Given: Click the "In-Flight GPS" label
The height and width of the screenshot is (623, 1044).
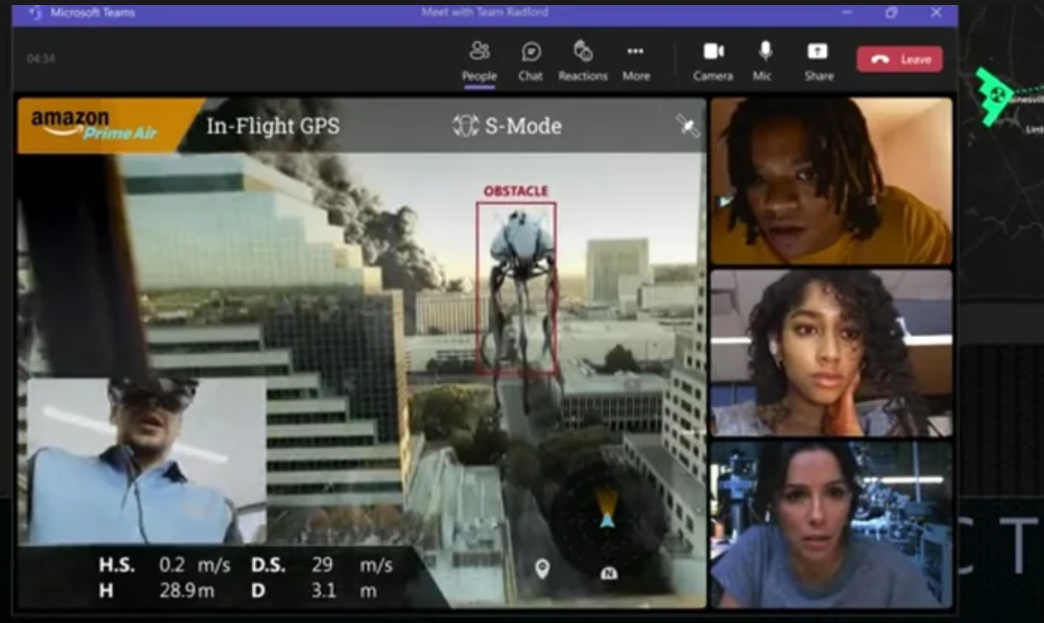Looking at the screenshot, I should [273, 126].
